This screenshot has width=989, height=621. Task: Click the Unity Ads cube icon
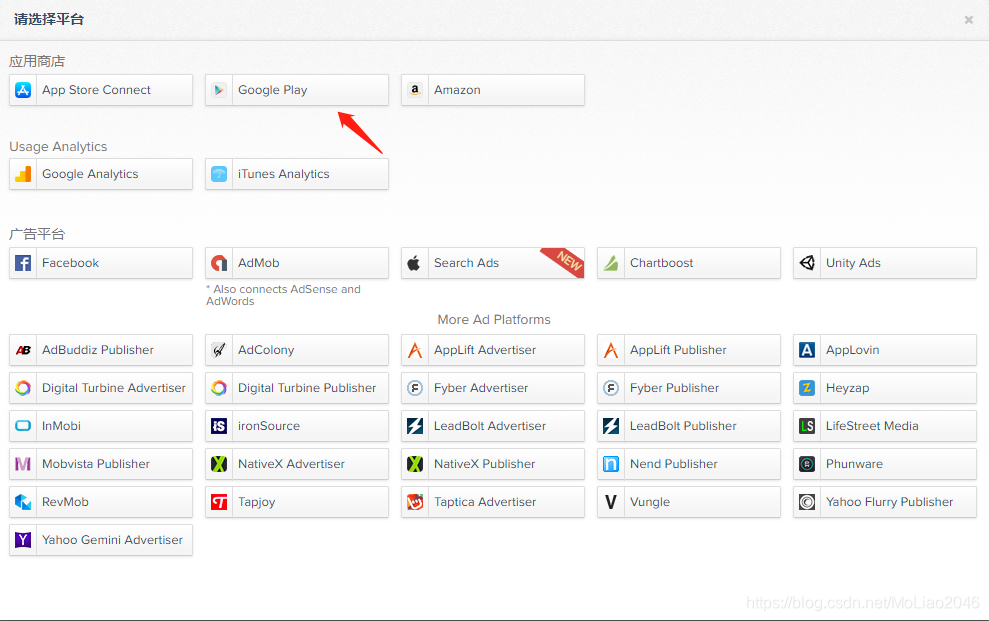point(807,263)
